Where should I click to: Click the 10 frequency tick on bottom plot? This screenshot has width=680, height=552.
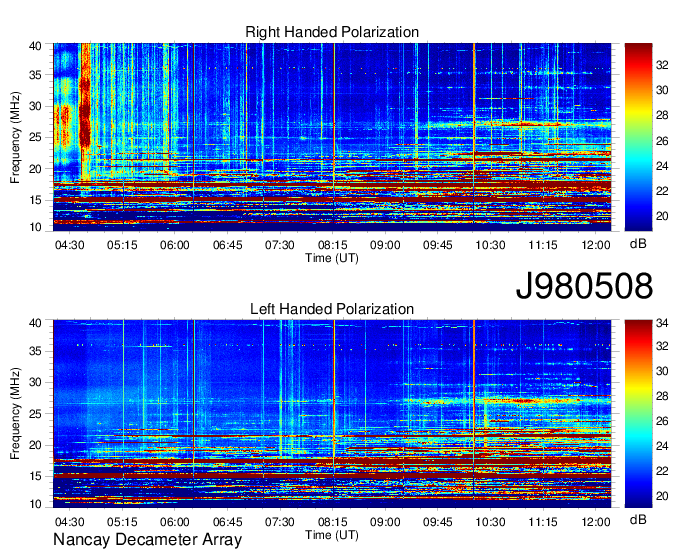35,504
